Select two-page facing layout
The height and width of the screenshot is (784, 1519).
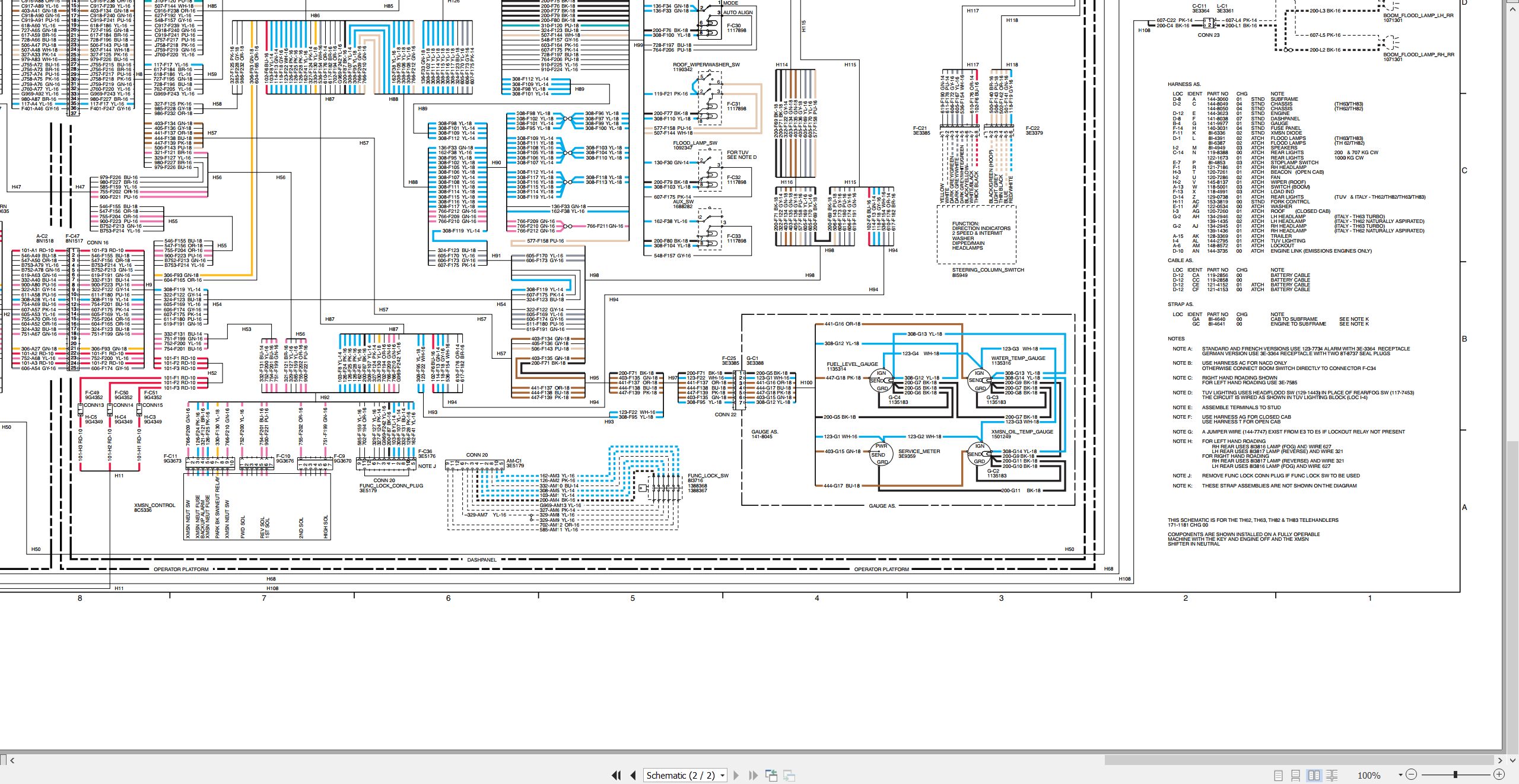tap(1314, 775)
